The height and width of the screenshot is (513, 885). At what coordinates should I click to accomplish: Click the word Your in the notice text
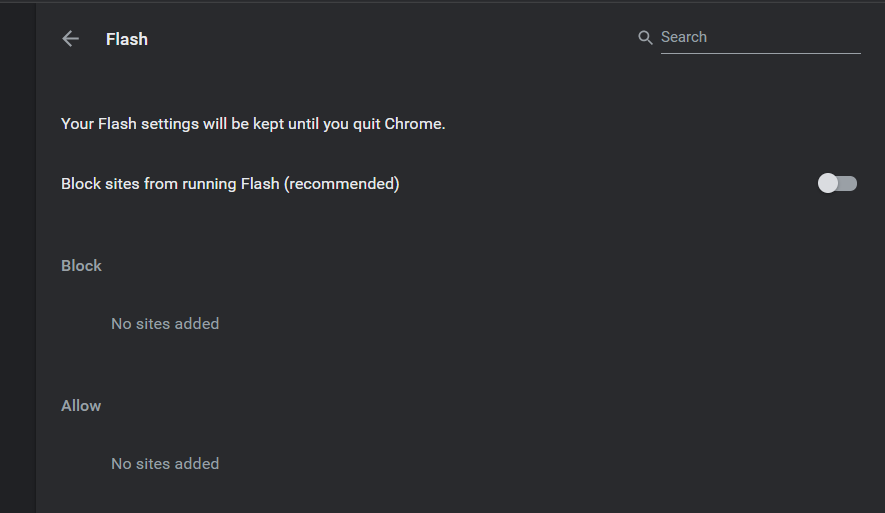point(77,124)
